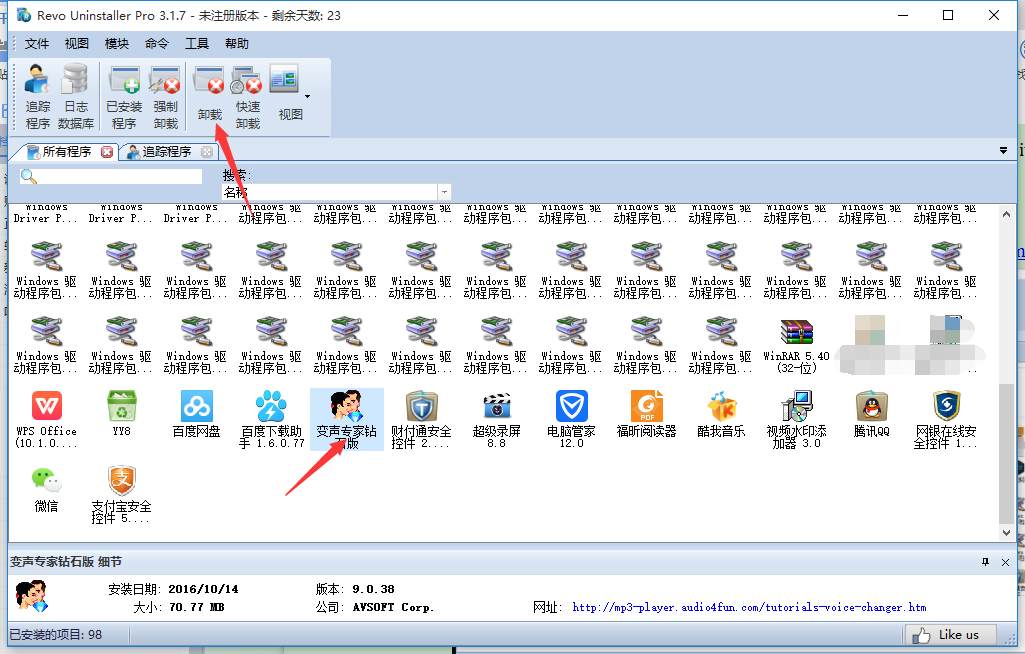Screen dimensions: 1025x654
Task: Open the 日志数据库 toolbar tool
Action: pos(76,97)
